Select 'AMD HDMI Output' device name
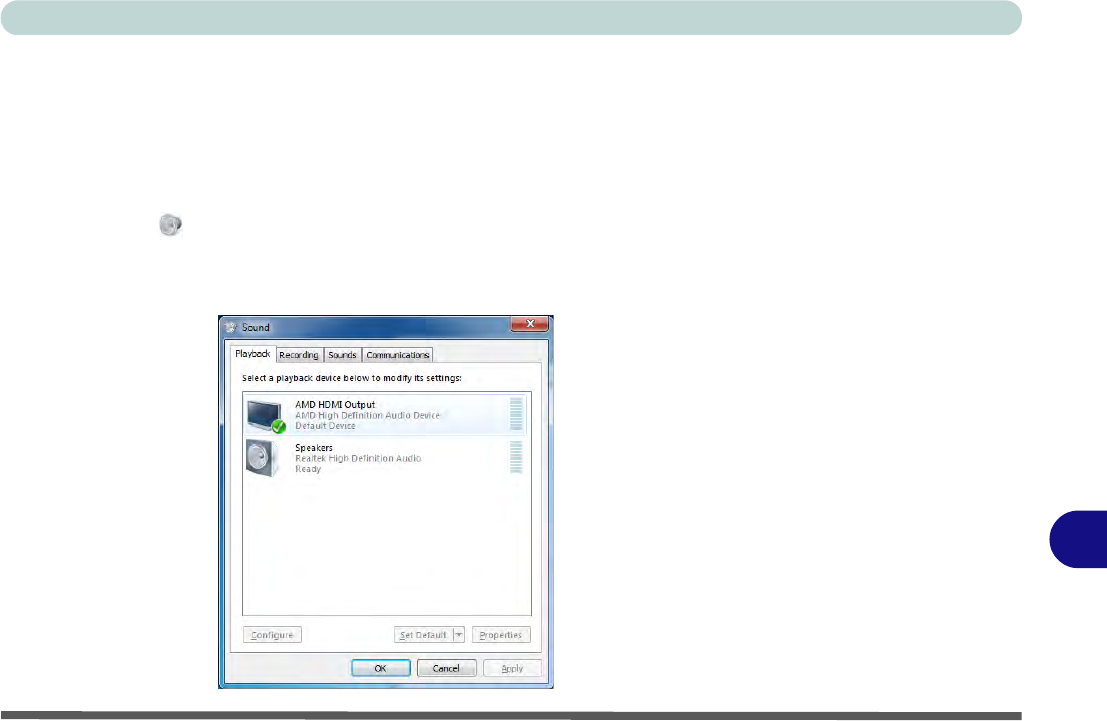1107x721 pixels. (x=335, y=405)
